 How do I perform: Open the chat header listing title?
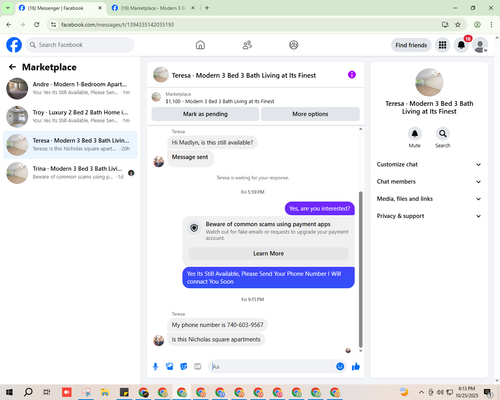[244, 75]
